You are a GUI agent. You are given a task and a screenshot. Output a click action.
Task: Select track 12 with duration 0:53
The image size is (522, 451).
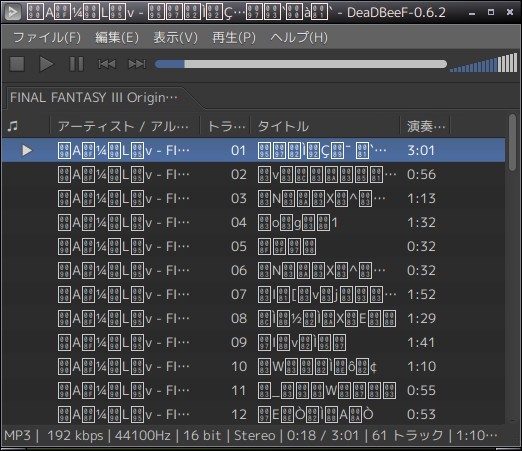[253, 414]
